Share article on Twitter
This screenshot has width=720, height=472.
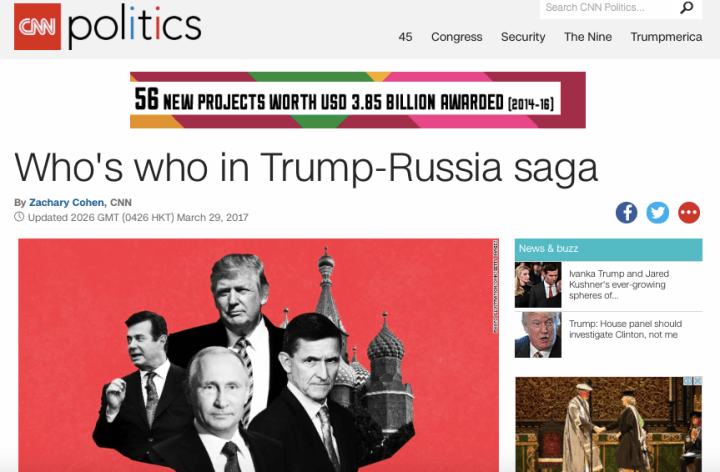(658, 213)
